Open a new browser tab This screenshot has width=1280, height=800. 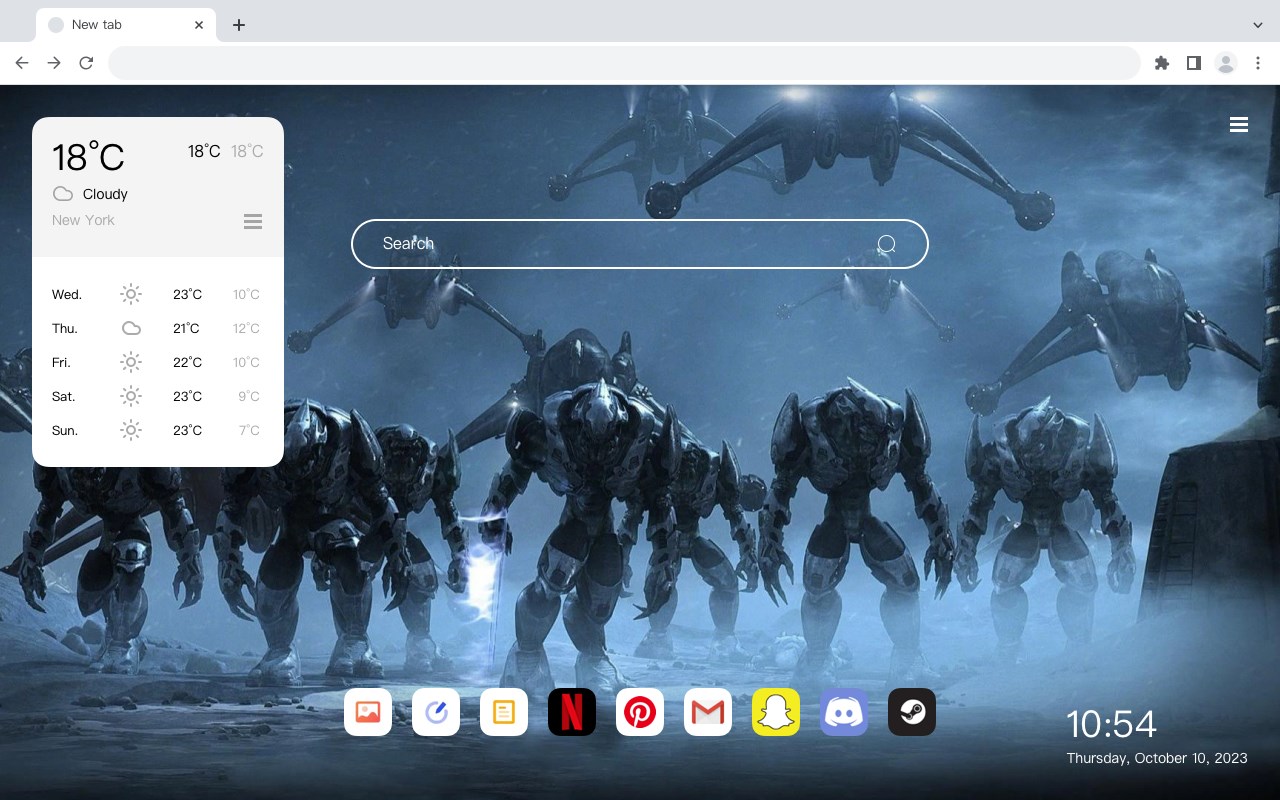coord(238,25)
